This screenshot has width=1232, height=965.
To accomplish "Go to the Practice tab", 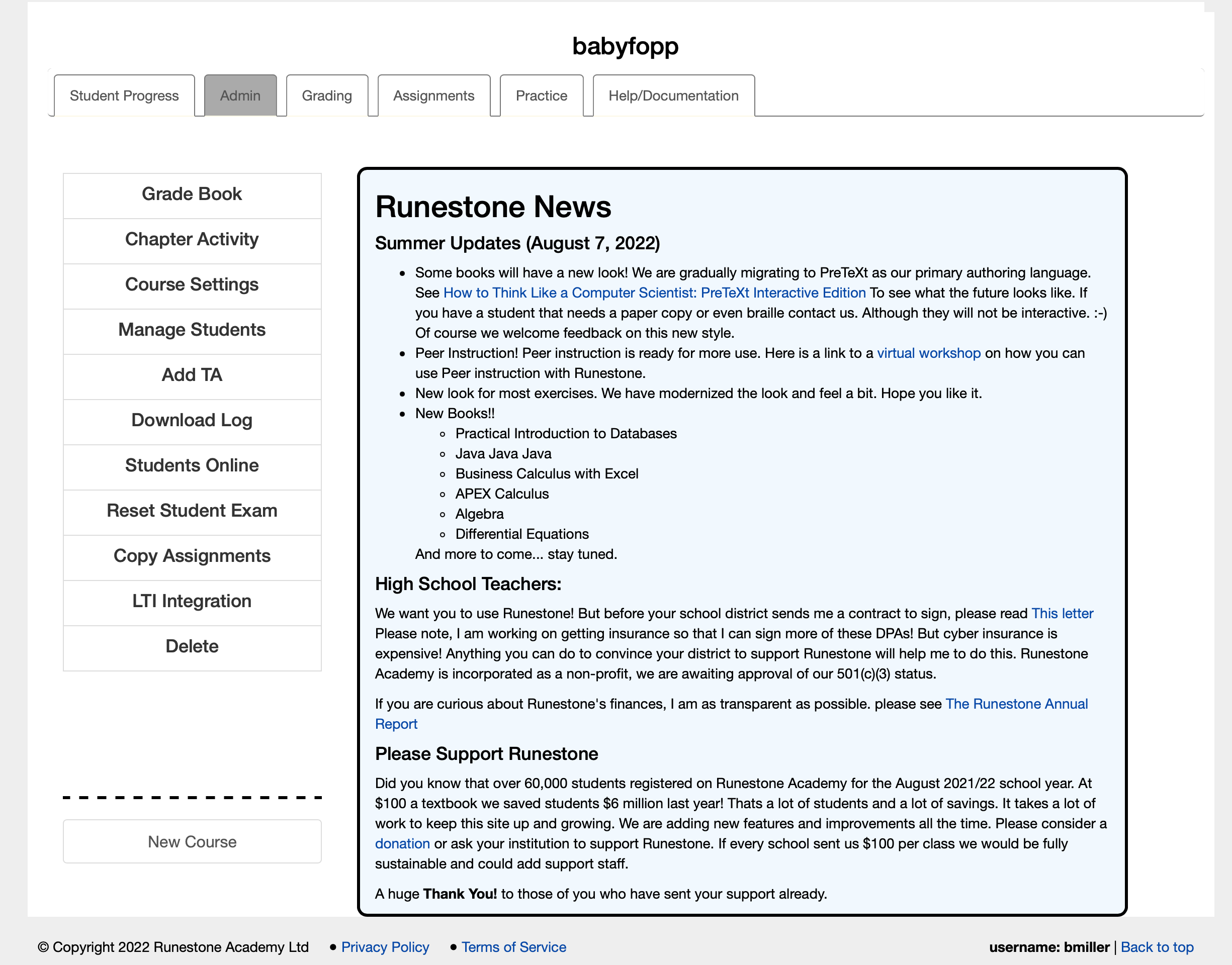I will pos(542,95).
